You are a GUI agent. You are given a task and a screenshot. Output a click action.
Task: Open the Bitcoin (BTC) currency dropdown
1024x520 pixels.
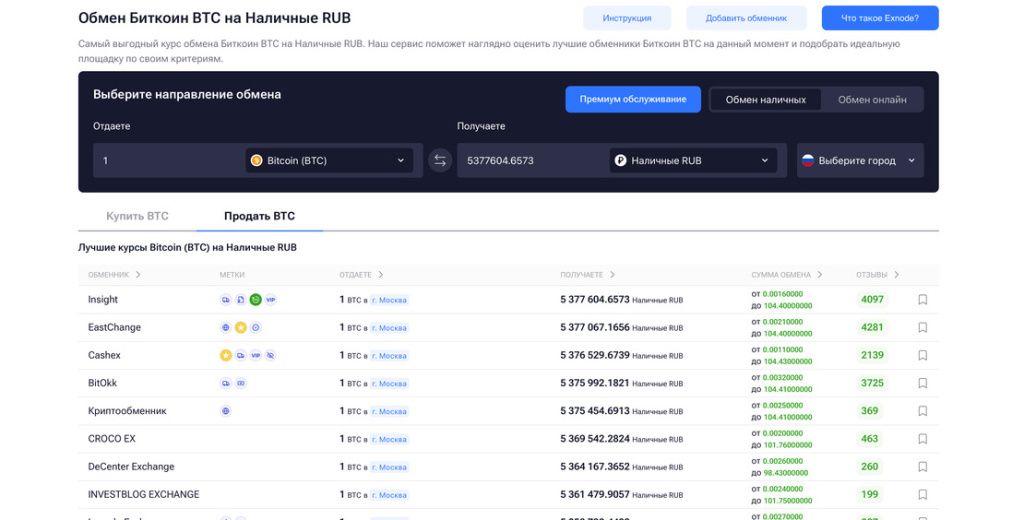click(329, 161)
